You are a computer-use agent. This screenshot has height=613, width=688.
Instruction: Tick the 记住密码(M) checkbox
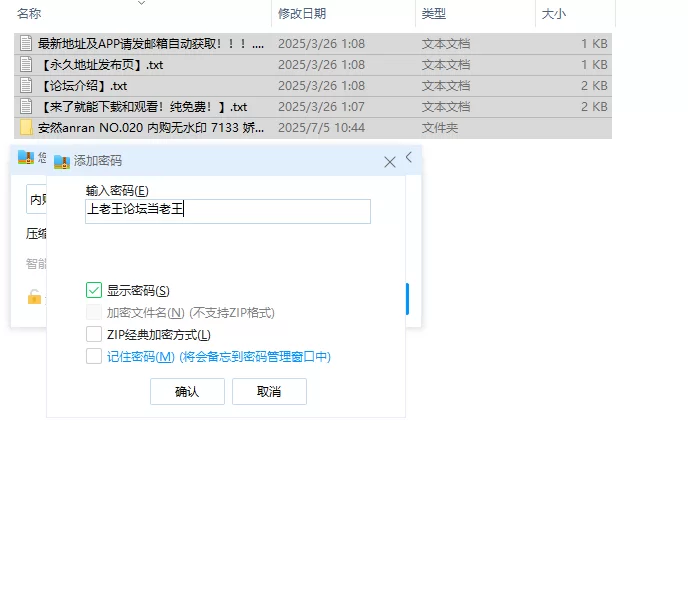point(94,356)
